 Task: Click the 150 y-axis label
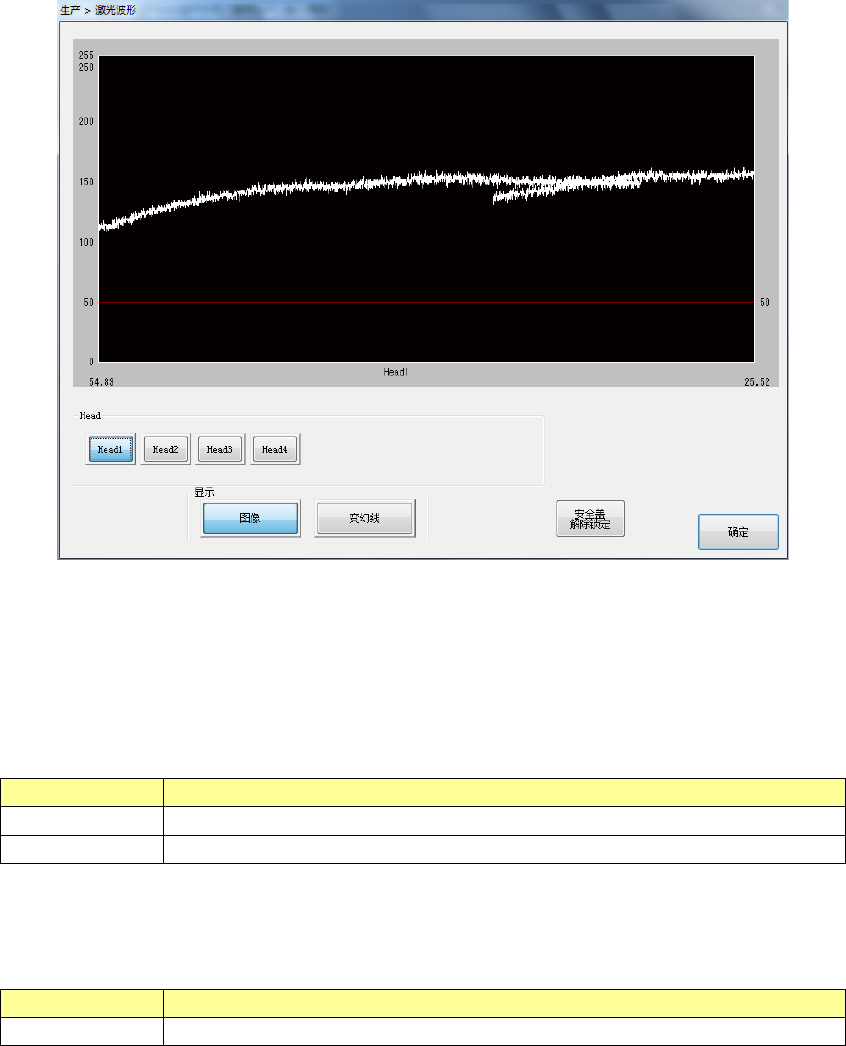[x=86, y=181]
